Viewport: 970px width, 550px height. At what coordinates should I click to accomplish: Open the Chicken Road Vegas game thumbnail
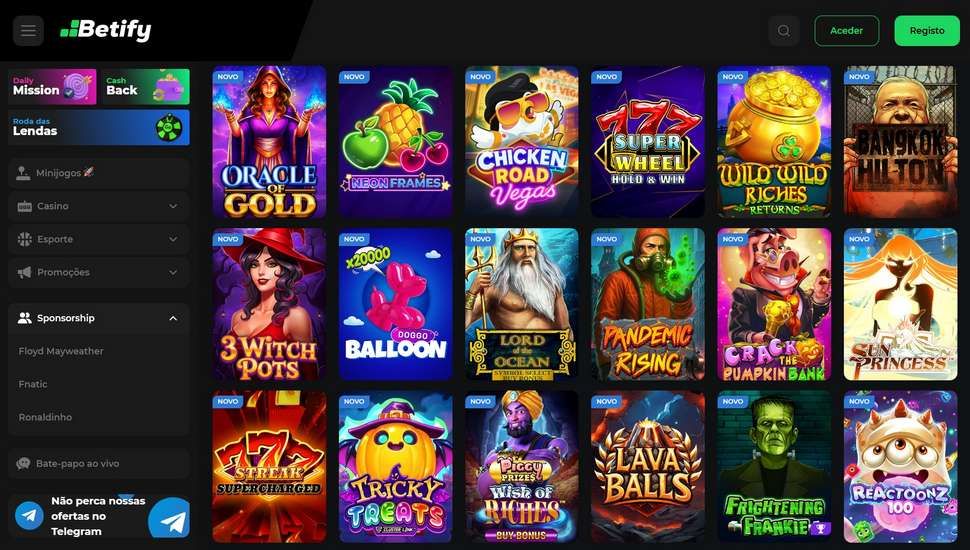[x=521, y=142]
